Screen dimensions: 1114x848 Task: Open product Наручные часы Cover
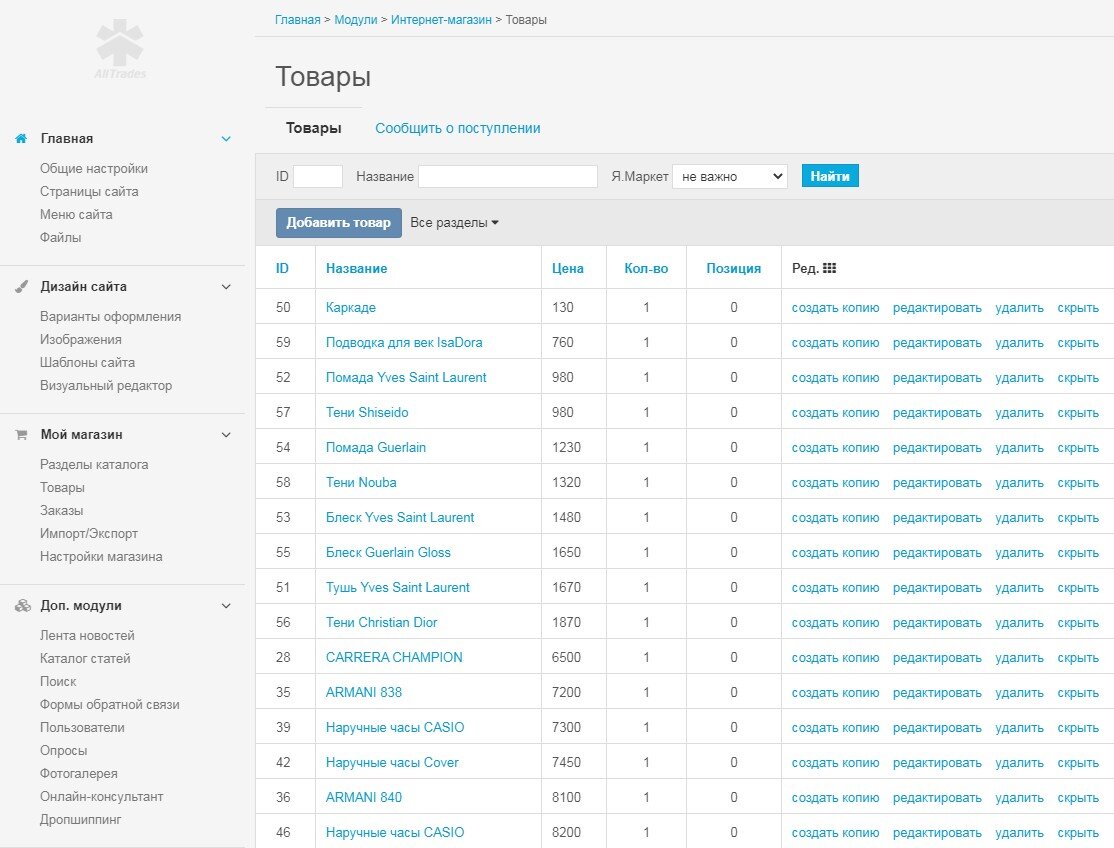[x=392, y=762]
